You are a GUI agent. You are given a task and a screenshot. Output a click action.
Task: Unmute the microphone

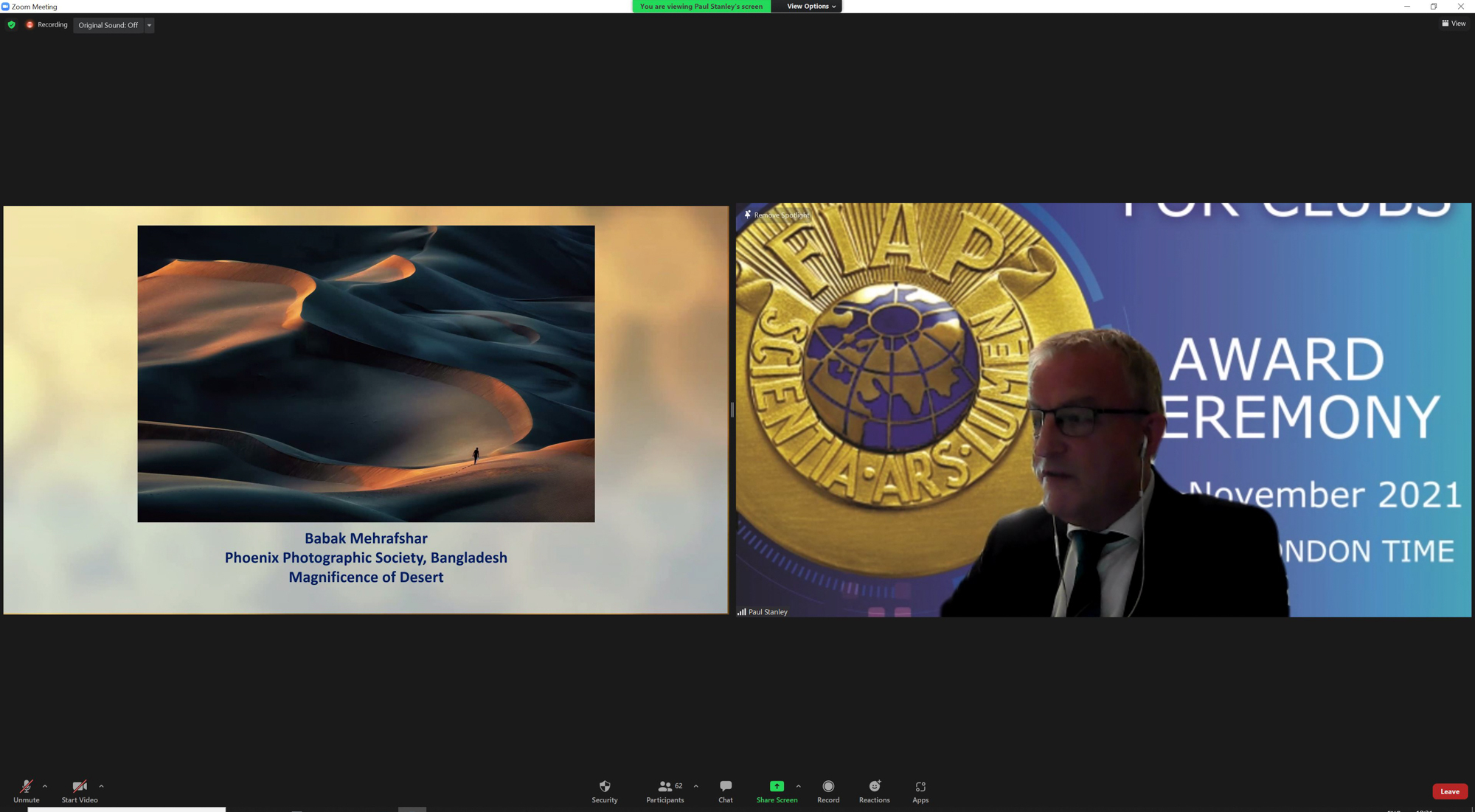coord(27,791)
